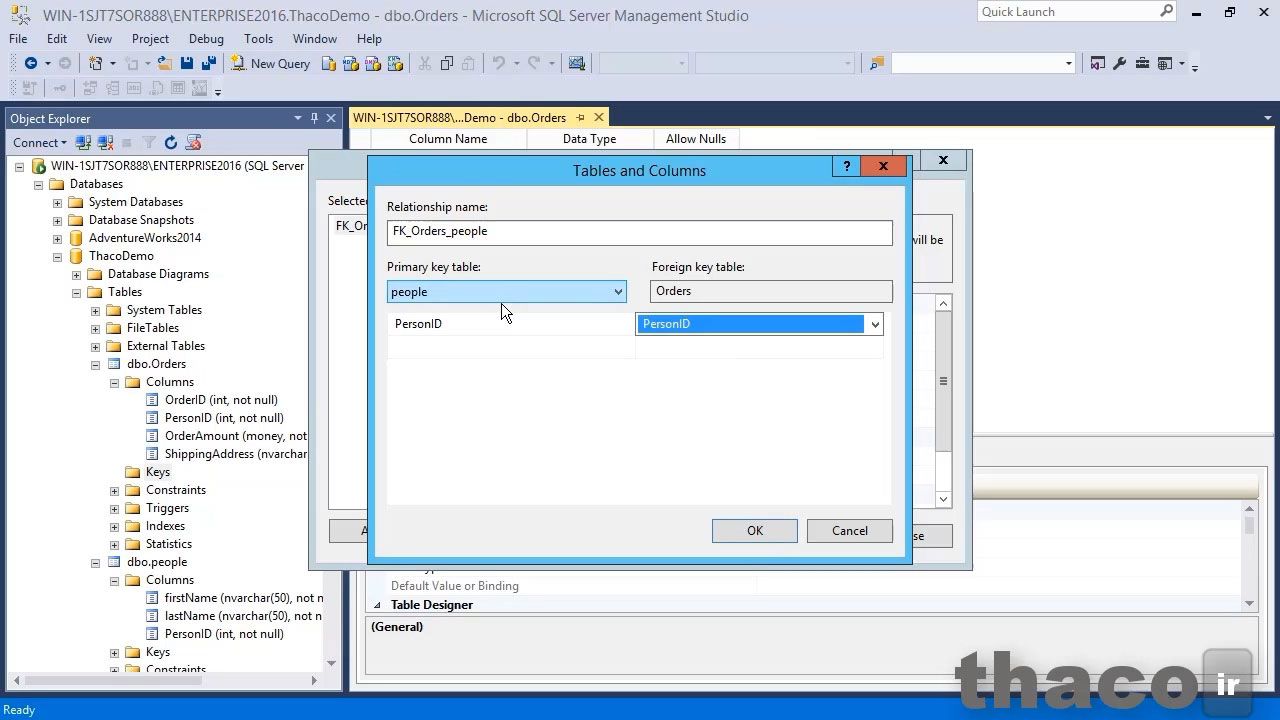This screenshot has height=720, width=1280.
Task: Collapse the dbo.Orders table node
Action: click(96, 364)
